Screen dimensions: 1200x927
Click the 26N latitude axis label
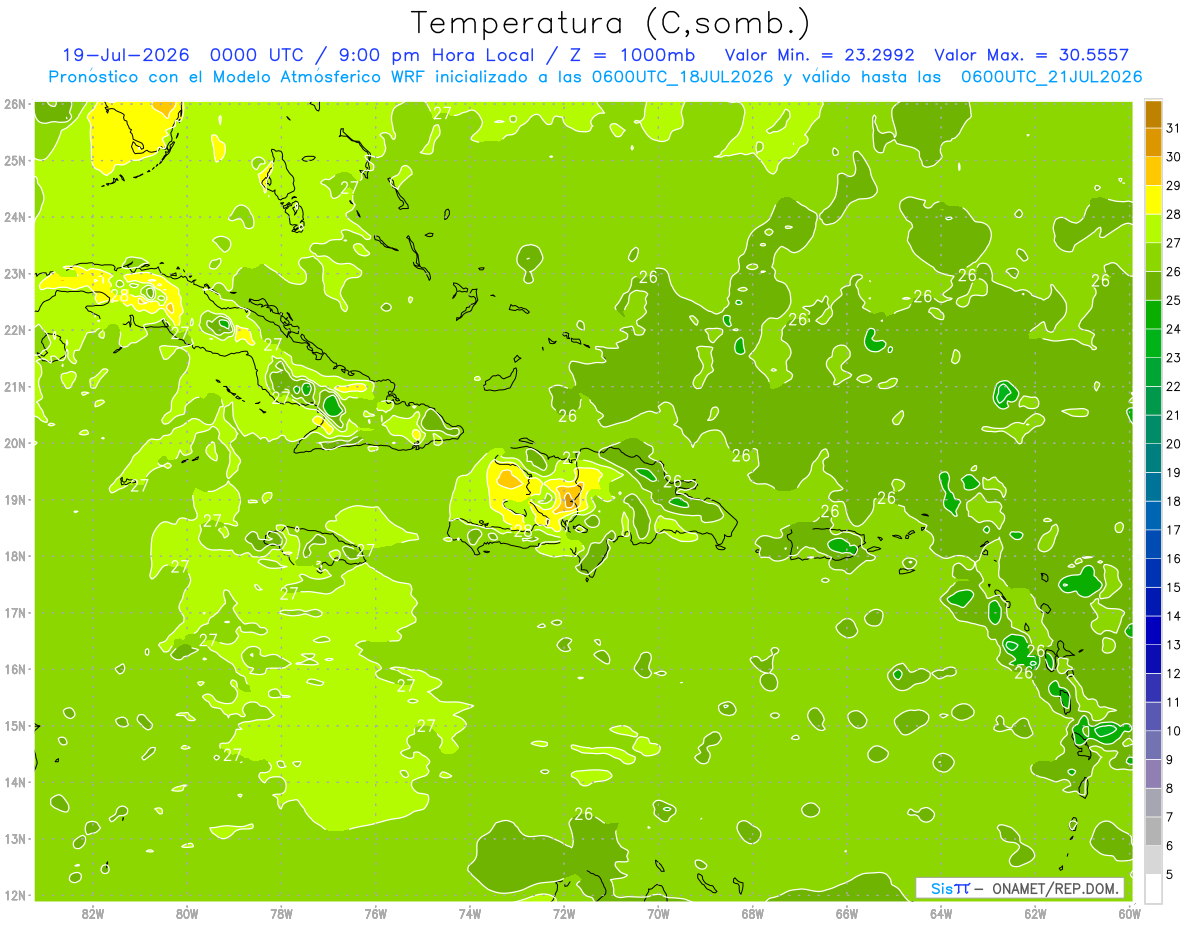pos(14,104)
